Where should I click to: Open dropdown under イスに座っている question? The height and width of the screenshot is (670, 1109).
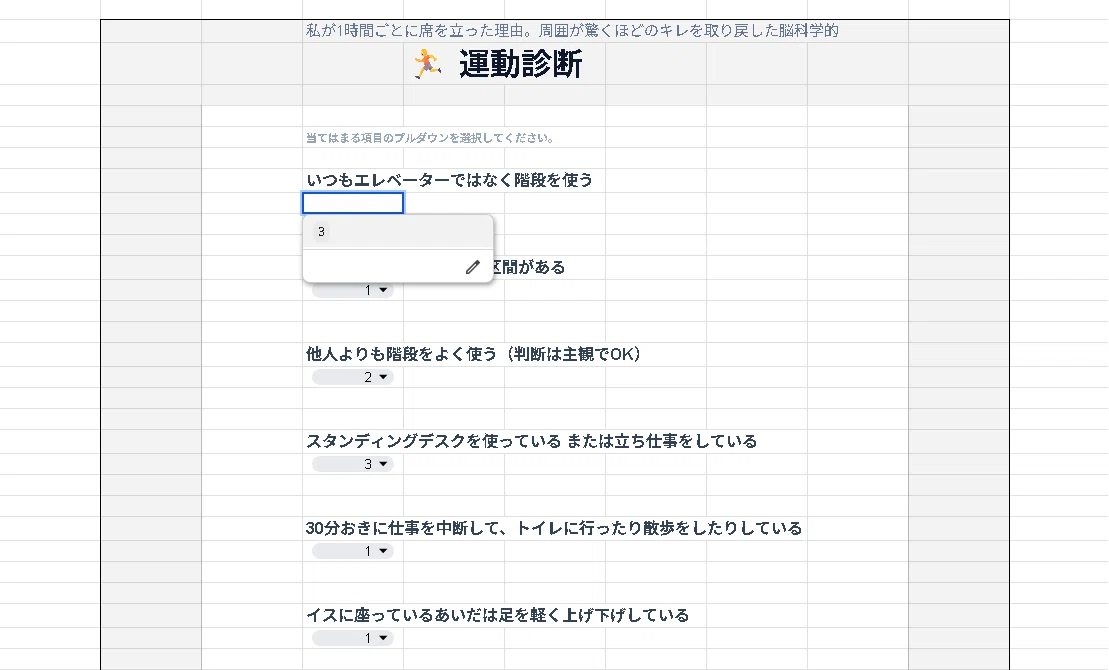353,638
